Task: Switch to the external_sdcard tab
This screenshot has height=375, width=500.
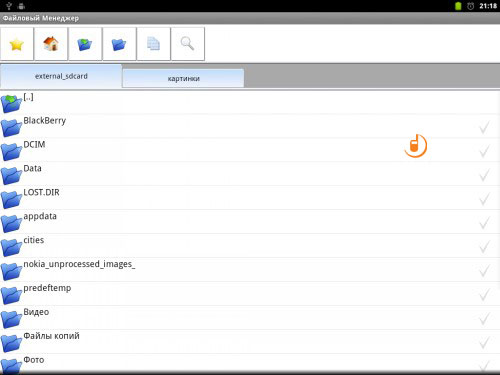Action: pyautogui.click(x=61, y=76)
